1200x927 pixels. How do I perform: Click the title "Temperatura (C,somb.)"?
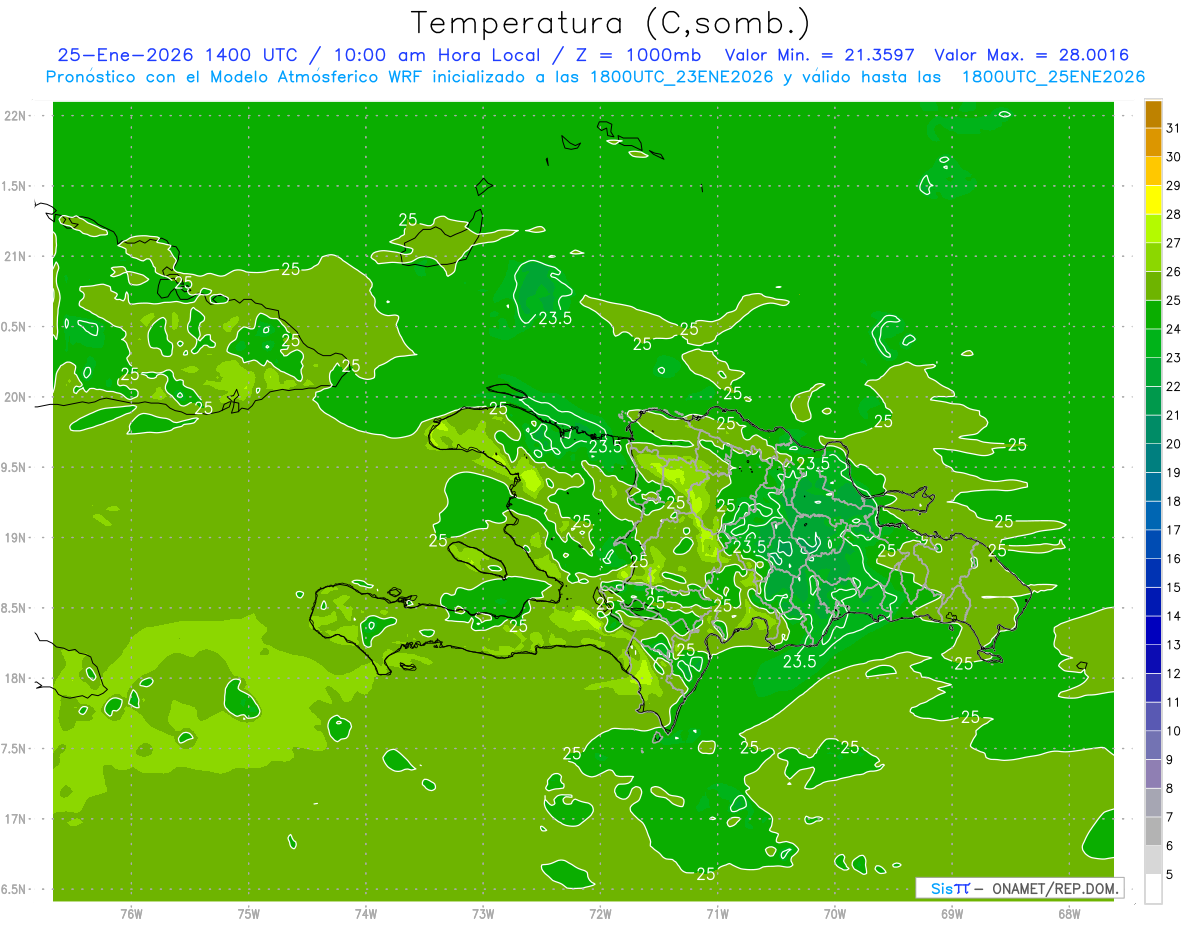611,24
